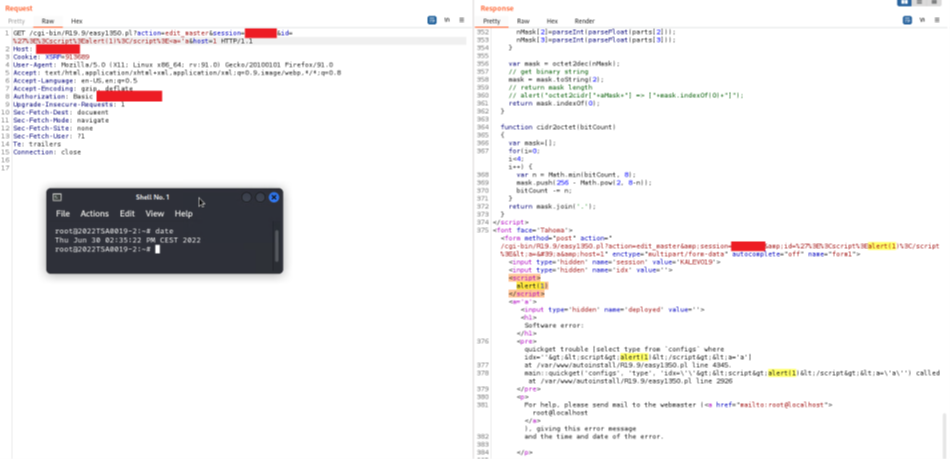Click the 'Shell No. 1' window title
The width and height of the screenshot is (950, 459).
(x=153, y=197)
